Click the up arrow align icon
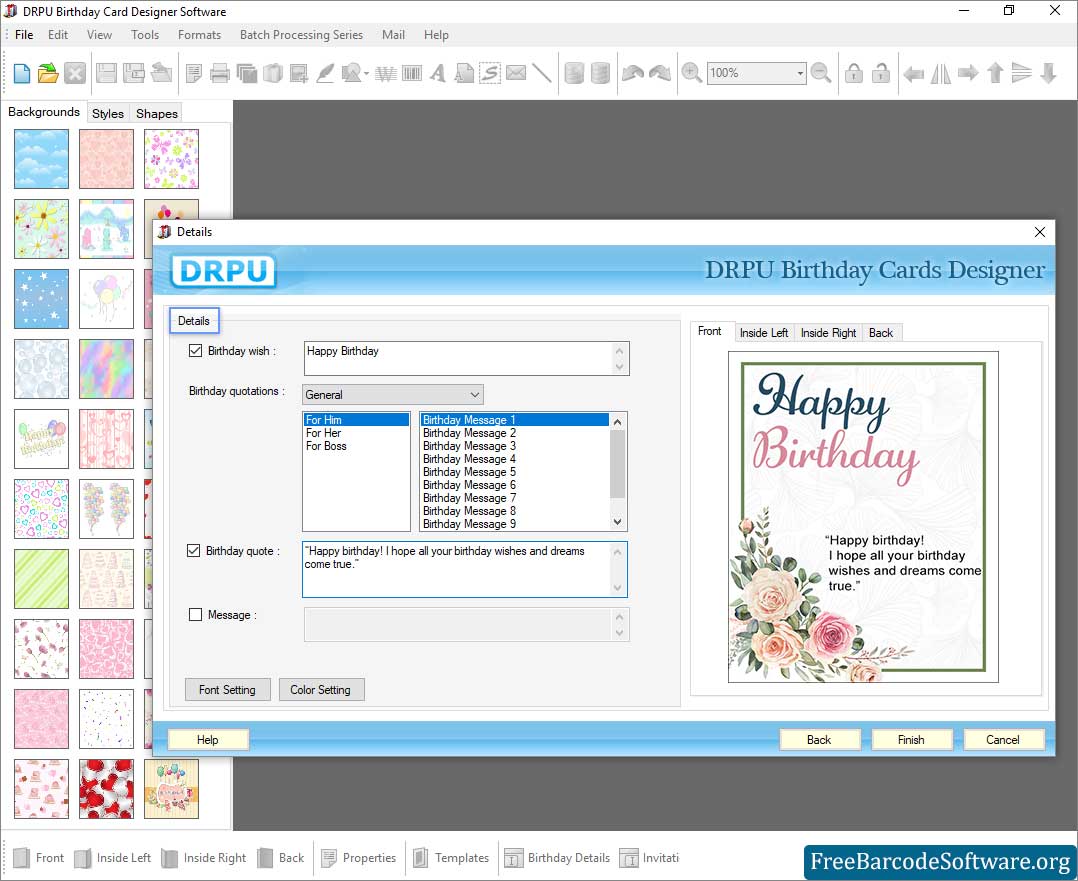The height and width of the screenshot is (881, 1078). (x=995, y=73)
